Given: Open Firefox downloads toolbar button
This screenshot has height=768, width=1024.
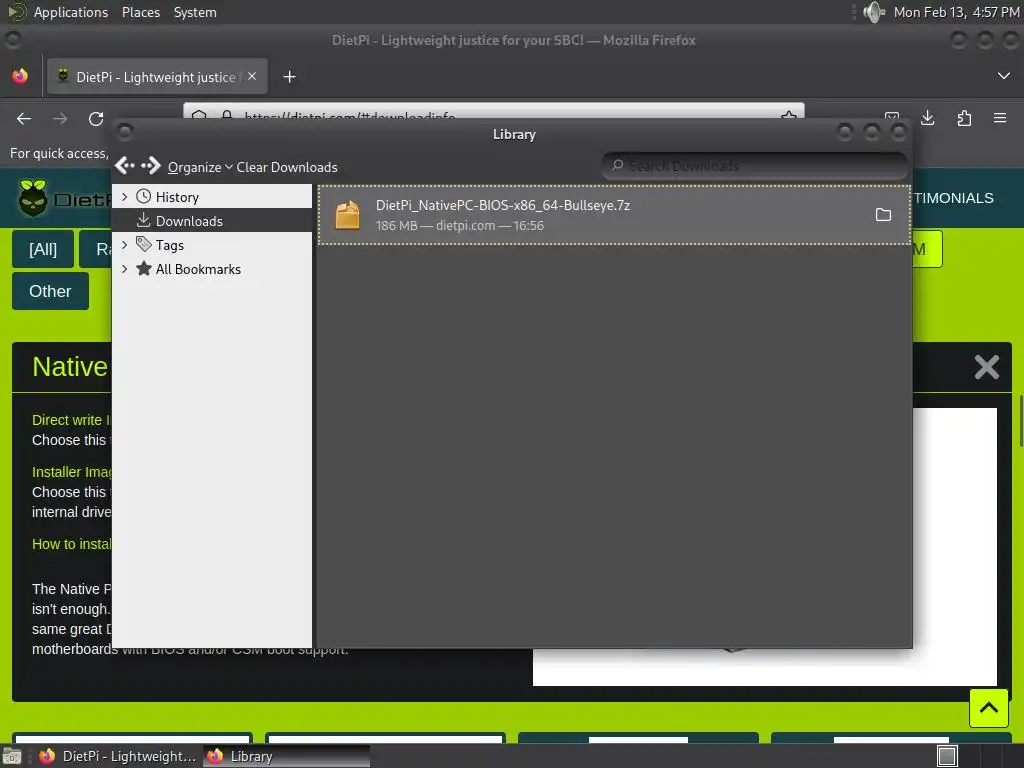Looking at the screenshot, I should click(x=927, y=118).
